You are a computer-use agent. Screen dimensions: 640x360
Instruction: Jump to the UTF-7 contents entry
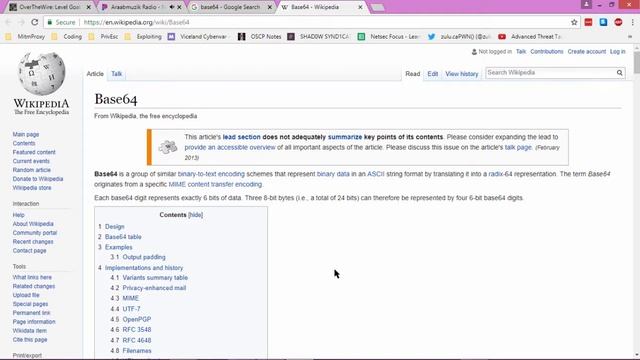click(x=131, y=309)
